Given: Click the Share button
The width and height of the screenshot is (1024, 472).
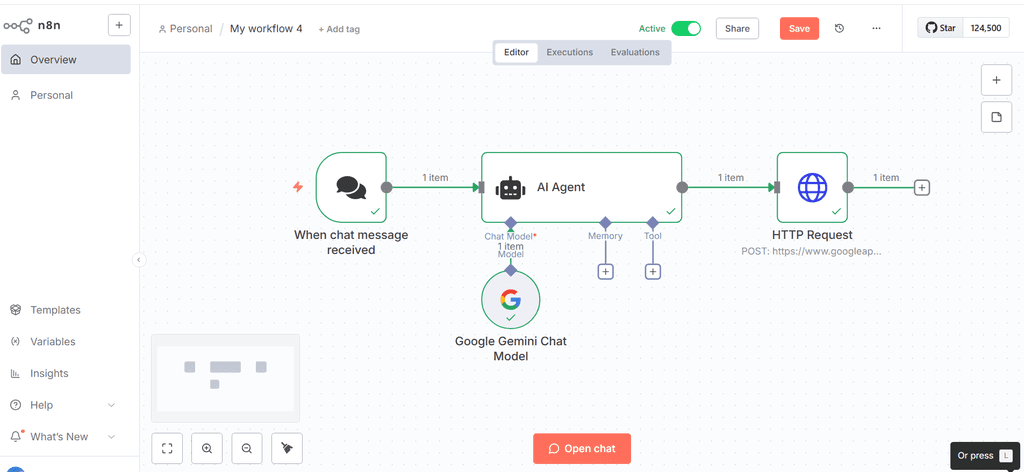Looking at the screenshot, I should [x=737, y=29].
